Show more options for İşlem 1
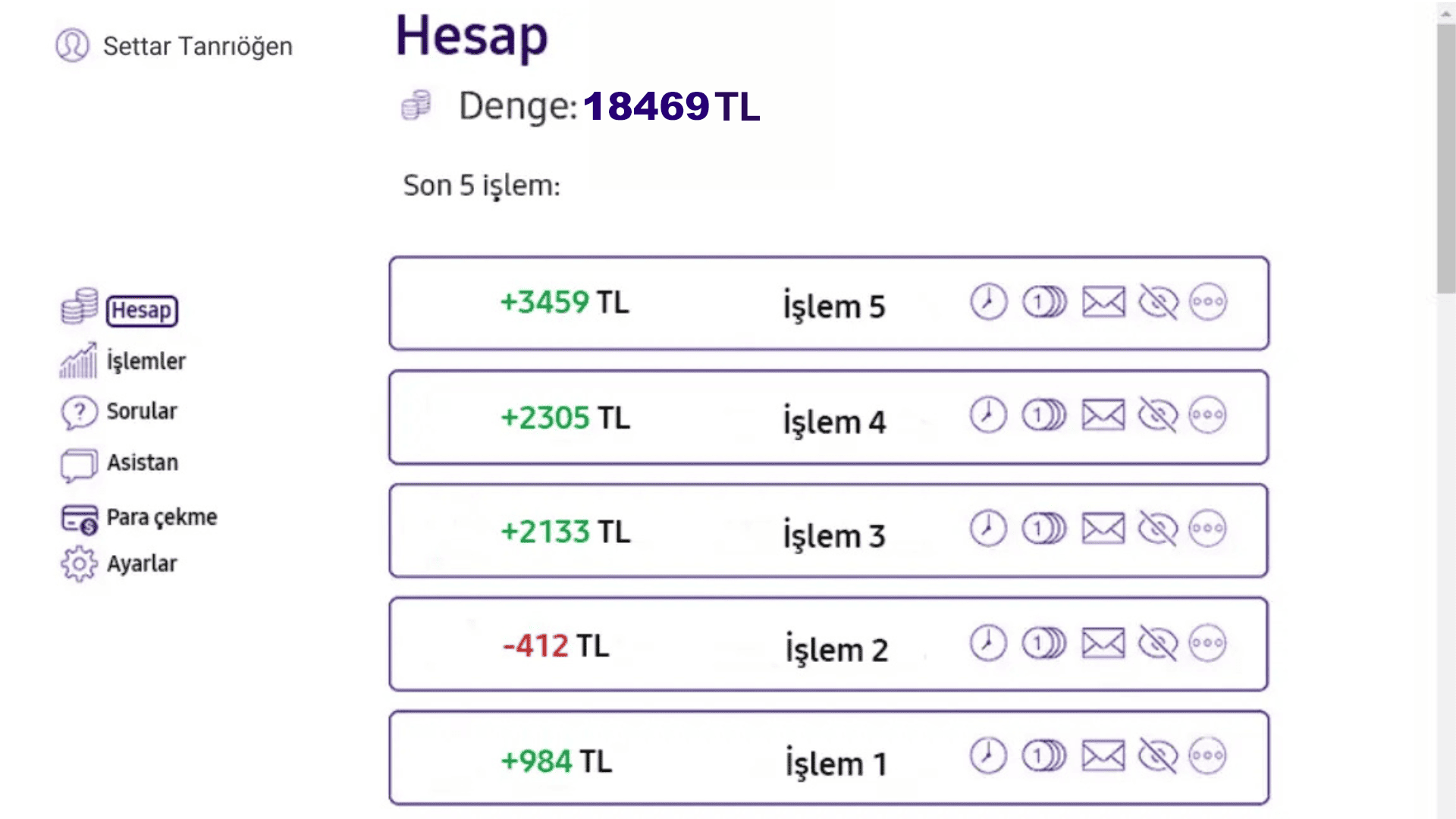Image resolution: width=1456 pixels, height=819 pixels. [x=1207, y=757]
